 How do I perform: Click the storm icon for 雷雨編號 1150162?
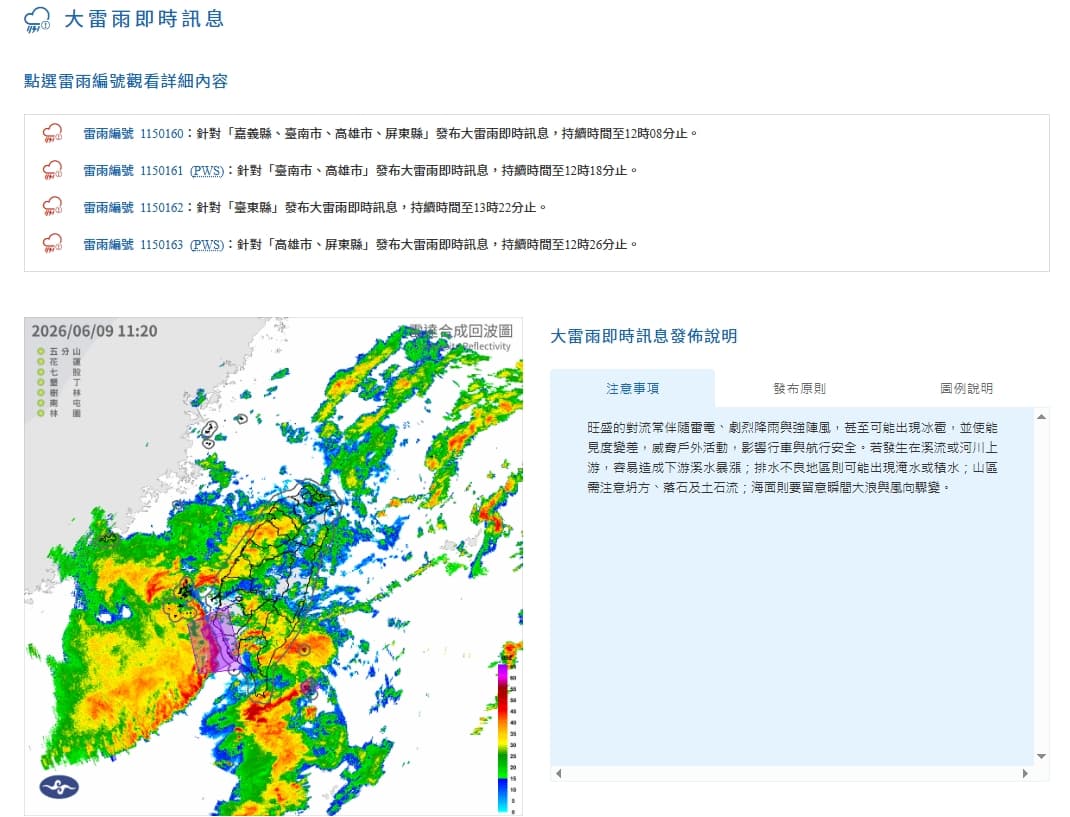tap(53, 207)
